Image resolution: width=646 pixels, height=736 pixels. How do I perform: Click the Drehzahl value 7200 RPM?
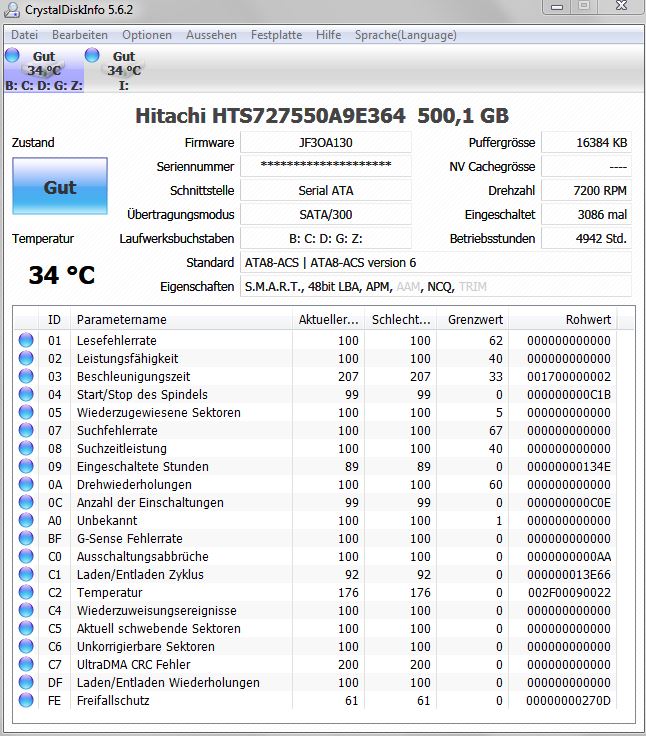(586, 191)
